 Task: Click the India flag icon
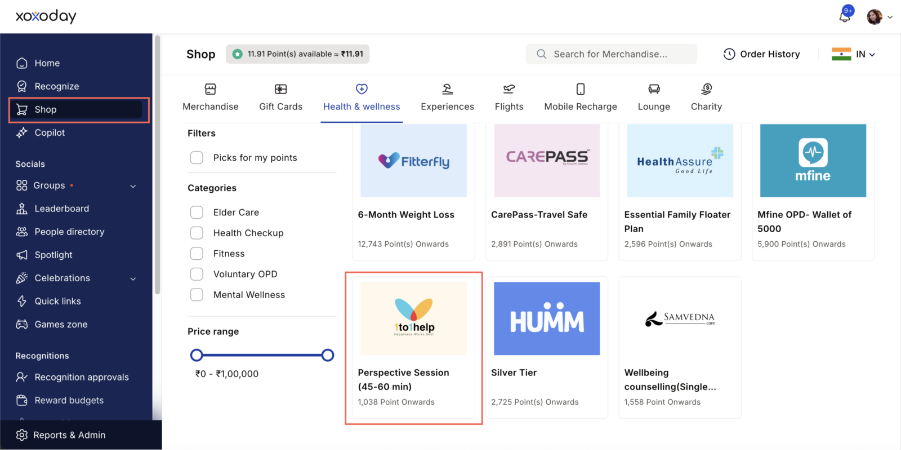pyautogui.click(x=841, y=54)
